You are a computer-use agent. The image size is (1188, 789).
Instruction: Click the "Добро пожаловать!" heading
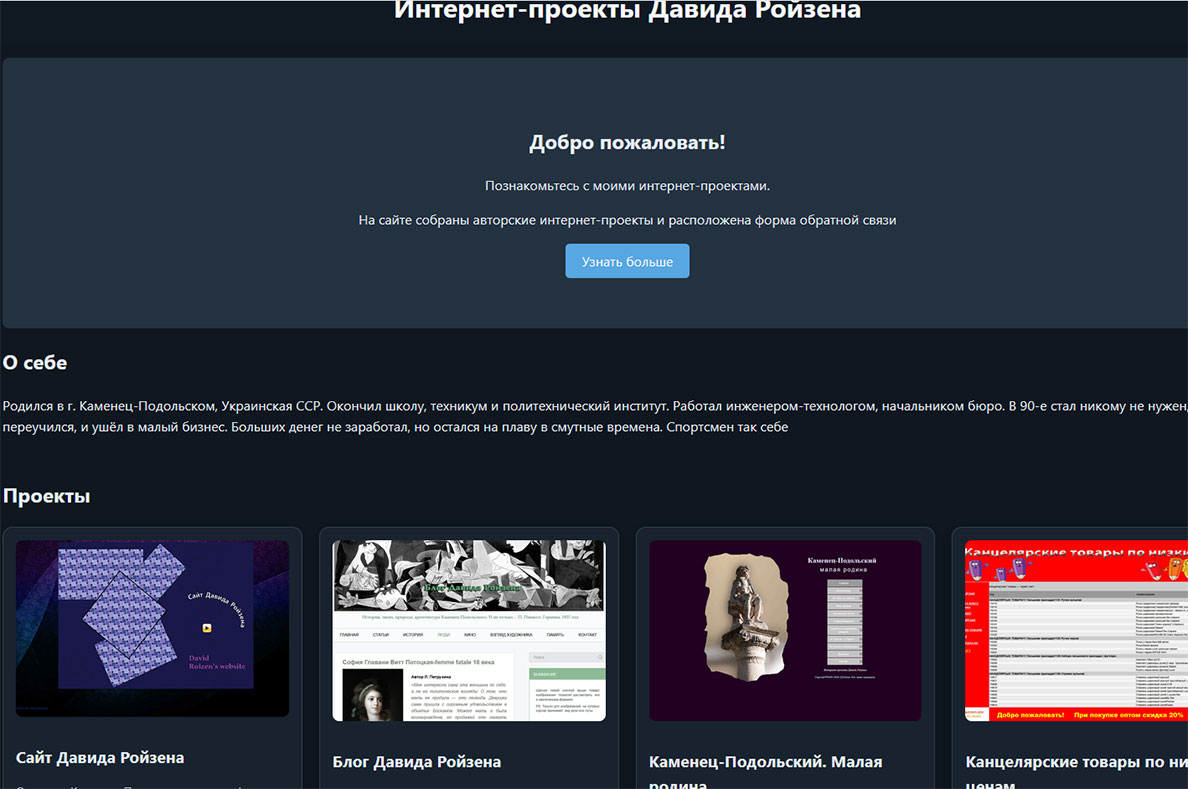point(627,142)
